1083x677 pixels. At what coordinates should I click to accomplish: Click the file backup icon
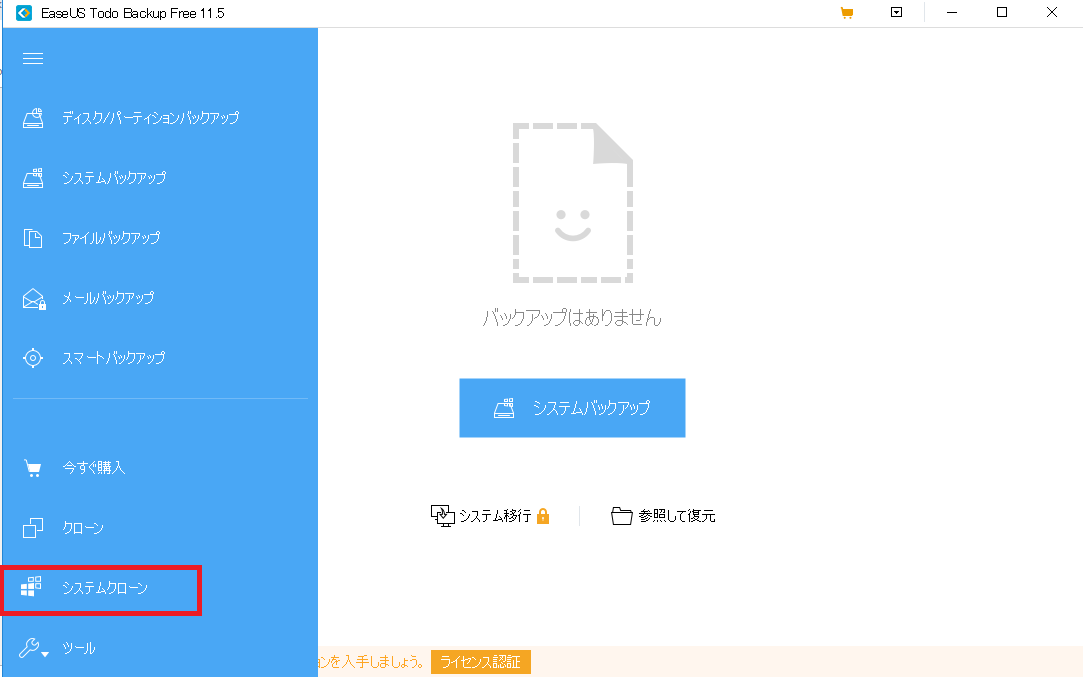click(33, 238)
